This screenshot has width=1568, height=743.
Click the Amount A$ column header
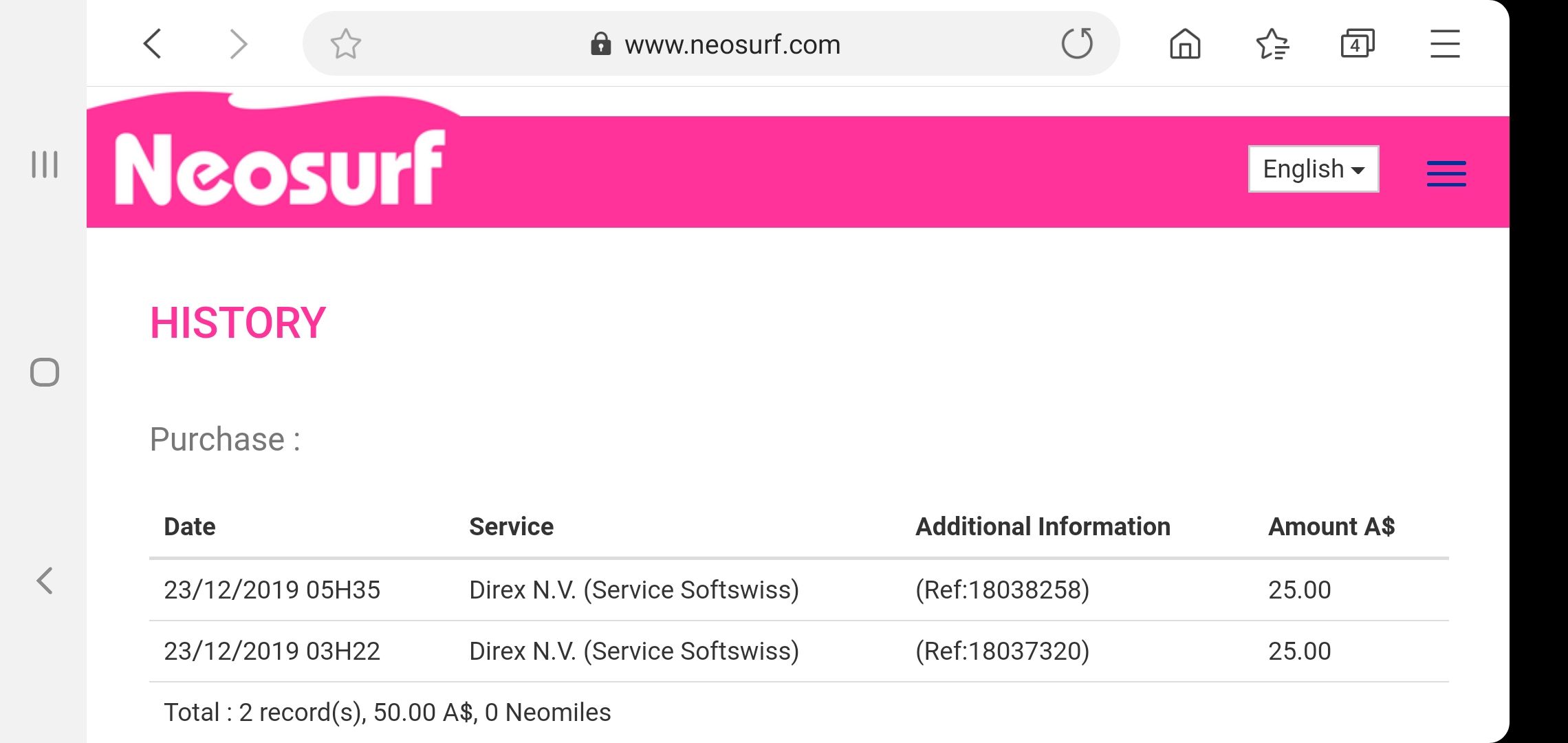(1331, 527)
